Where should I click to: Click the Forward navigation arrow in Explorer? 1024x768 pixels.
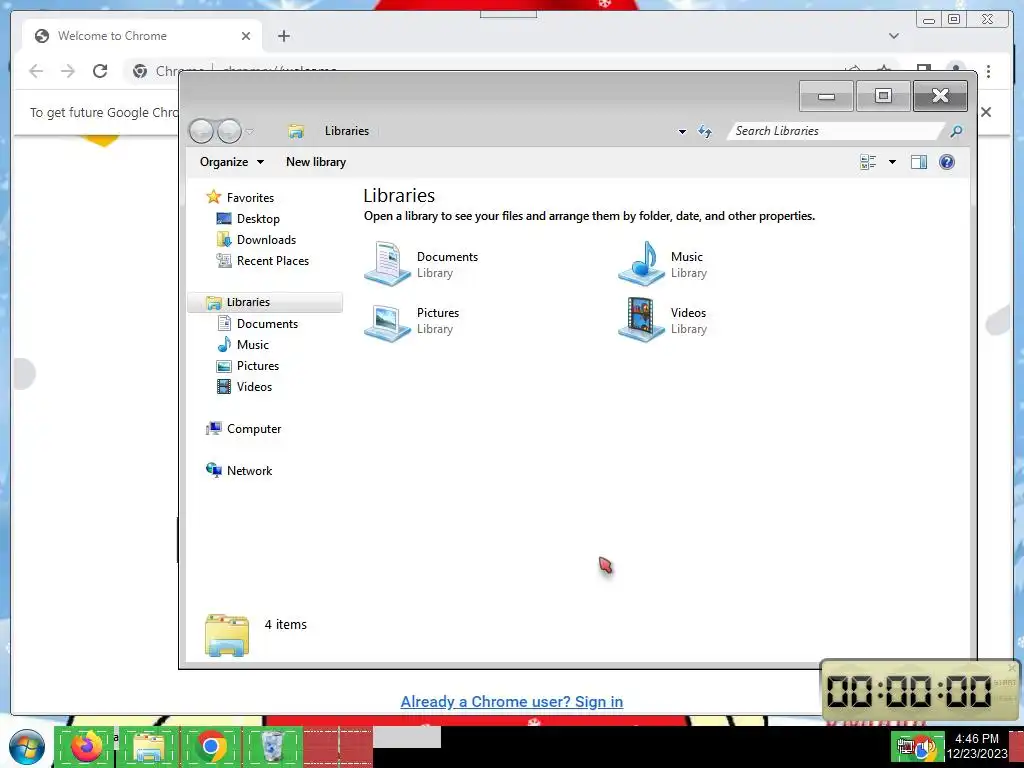coord(229,131)
